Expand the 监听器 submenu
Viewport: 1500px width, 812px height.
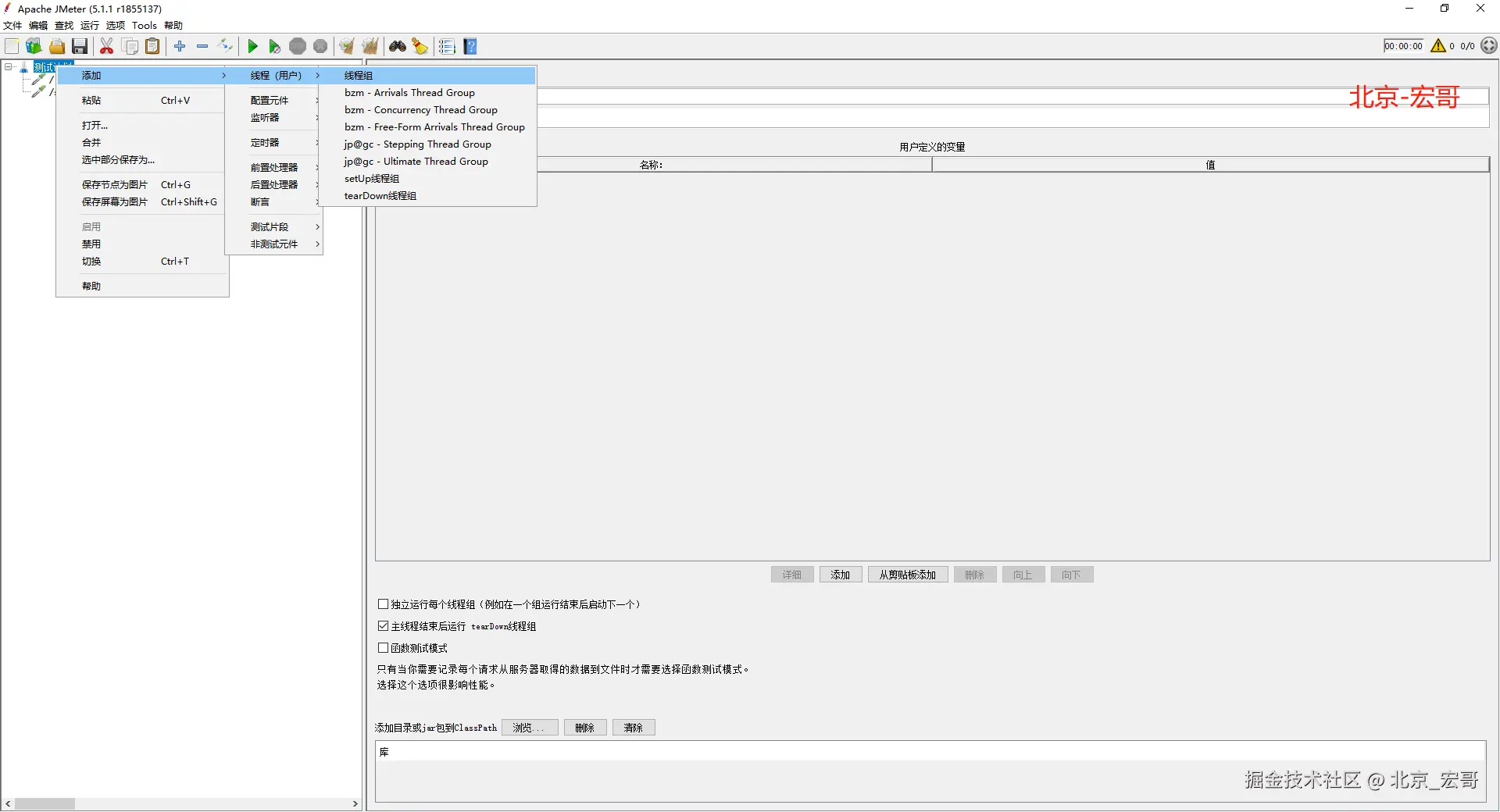tap(274, 118)
